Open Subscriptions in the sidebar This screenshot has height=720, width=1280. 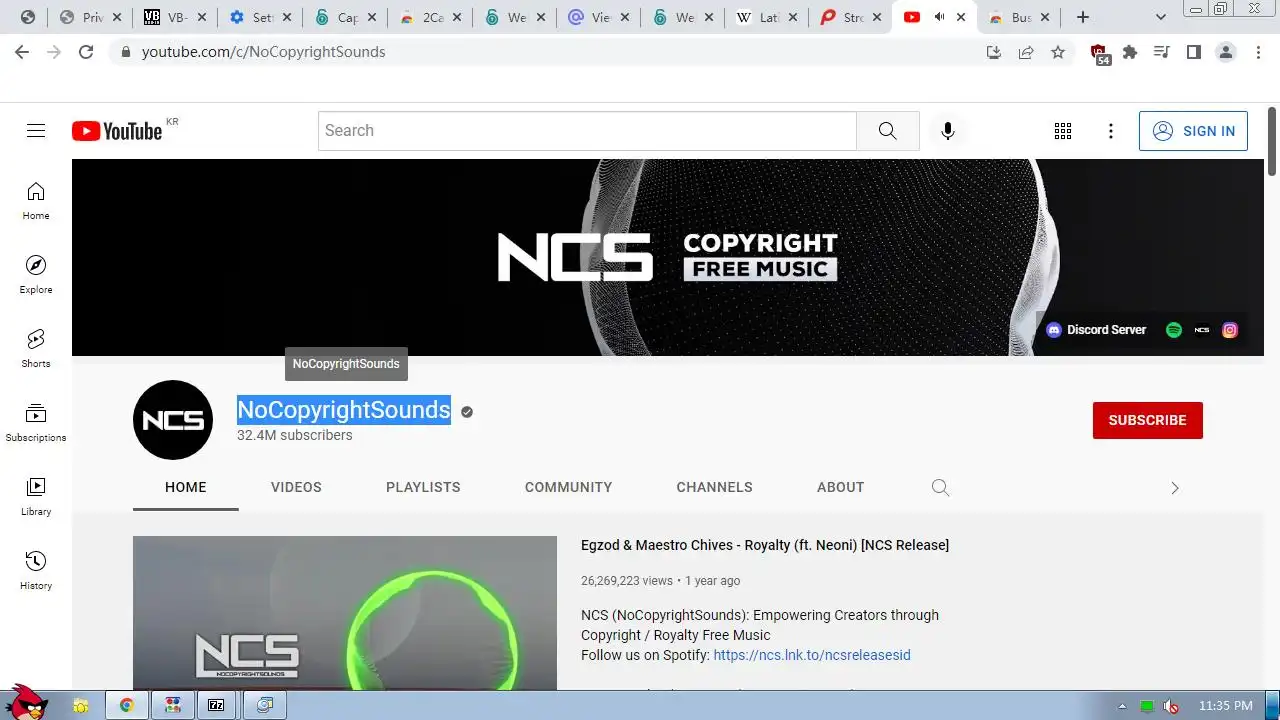pos(36,423)
